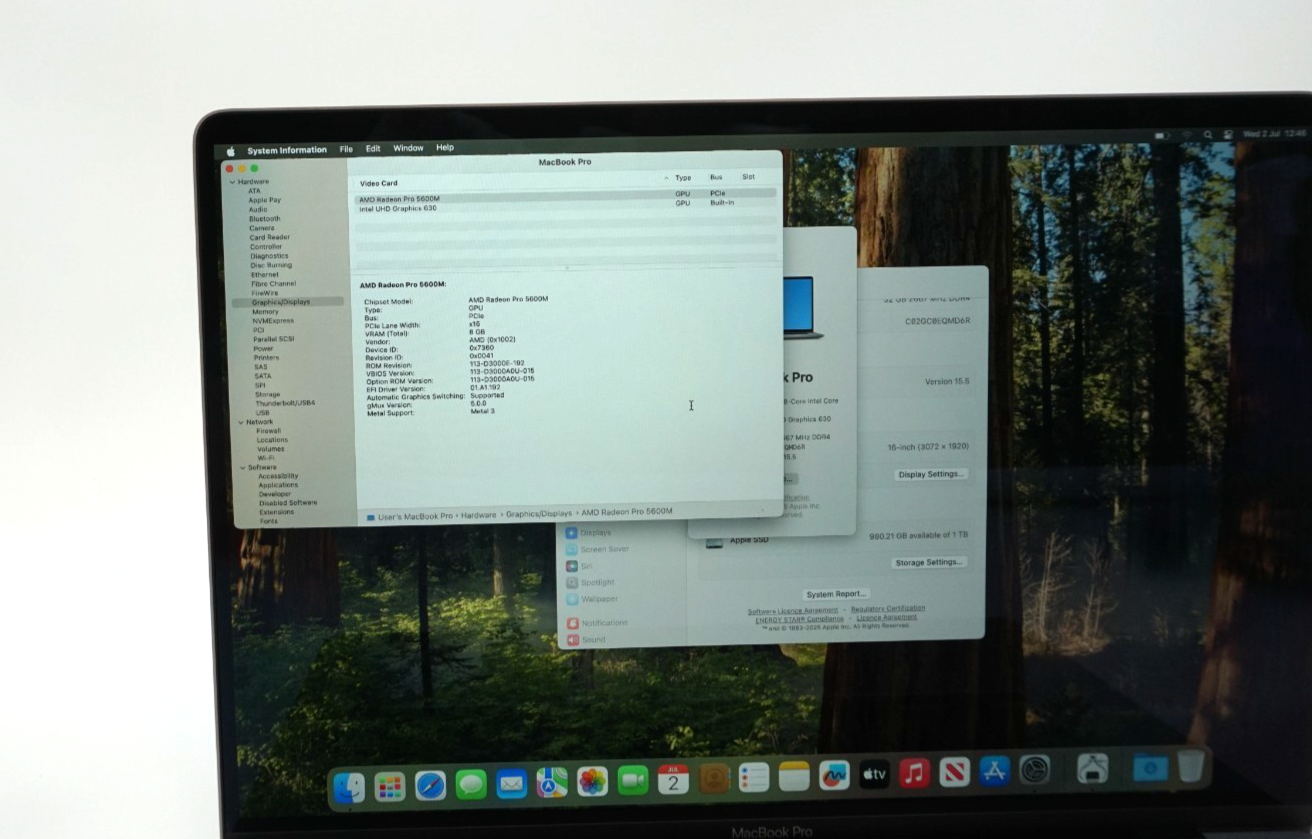Open the Downloads folder in Dock
1312x839 pixels.
point(1150,767)
